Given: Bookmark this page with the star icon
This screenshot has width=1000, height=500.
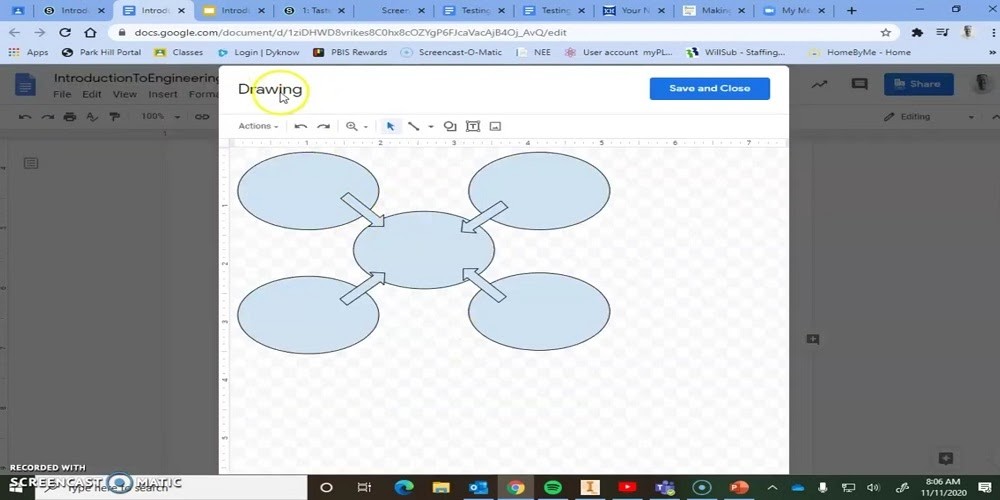Looking at the screenshot, I should pyautogui.click(x=885, y=32).
